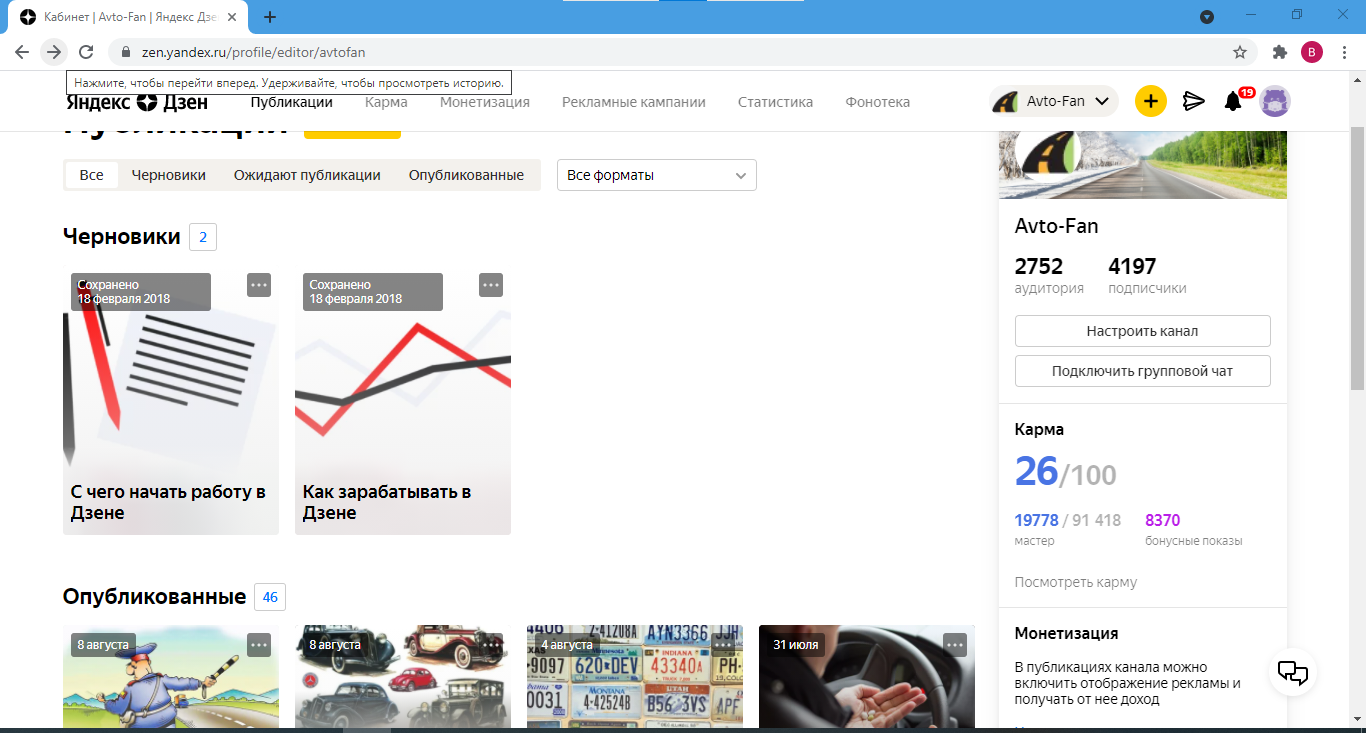Open the 31 июля steering wheel publication
The height and width of the screenshot is (733, 1366).
click(867, 676)
